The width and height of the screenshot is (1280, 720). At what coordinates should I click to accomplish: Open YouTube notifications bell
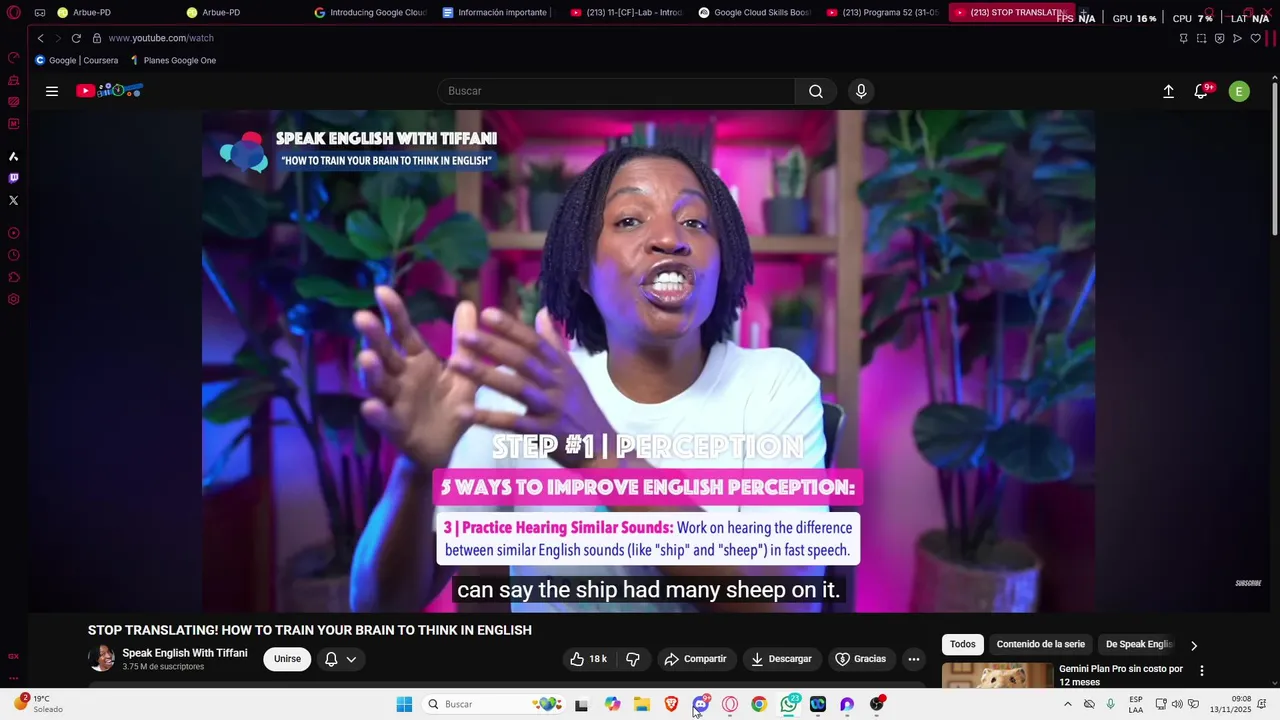click(x=1201, y=91)
